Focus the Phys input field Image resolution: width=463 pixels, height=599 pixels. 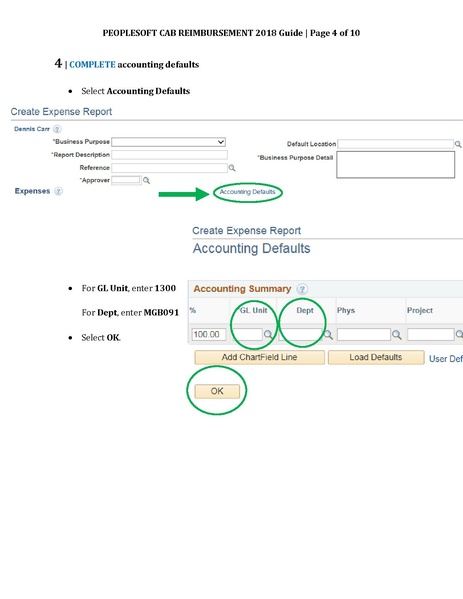pos(364,335)
